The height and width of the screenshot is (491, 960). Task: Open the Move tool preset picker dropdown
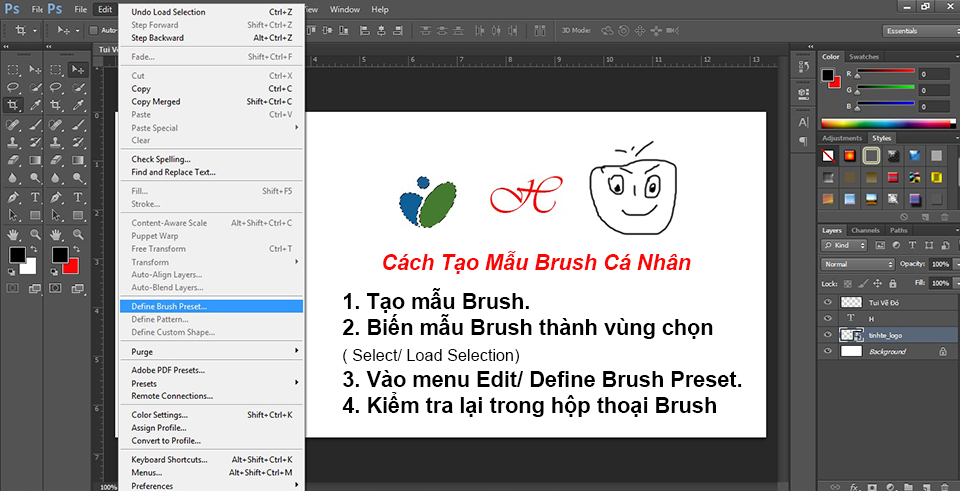[78, 30]
